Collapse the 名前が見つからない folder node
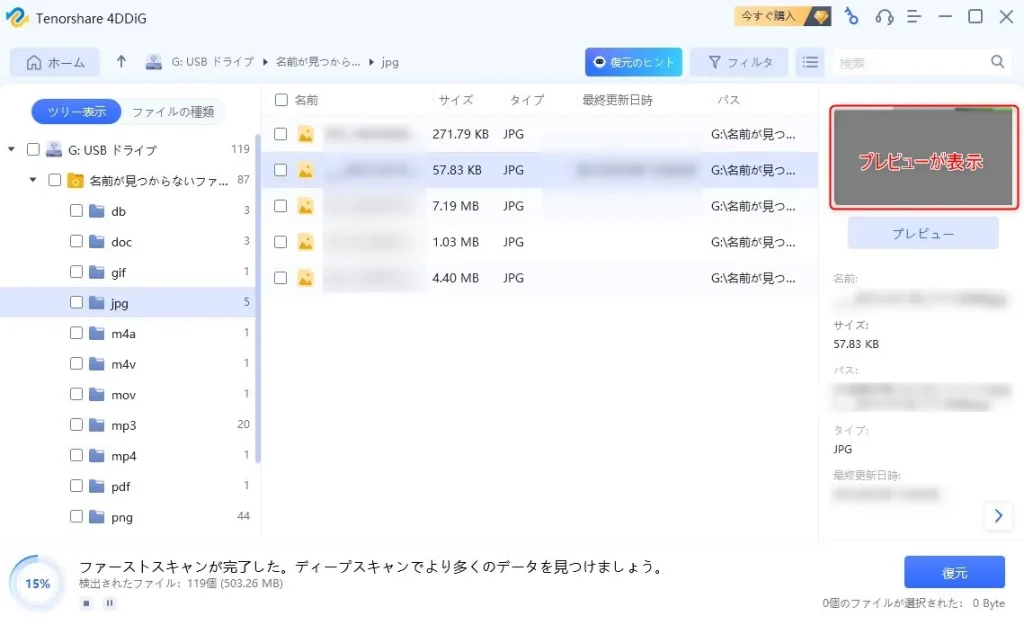This screenshot has height=625, width=1024. point(32,181)
